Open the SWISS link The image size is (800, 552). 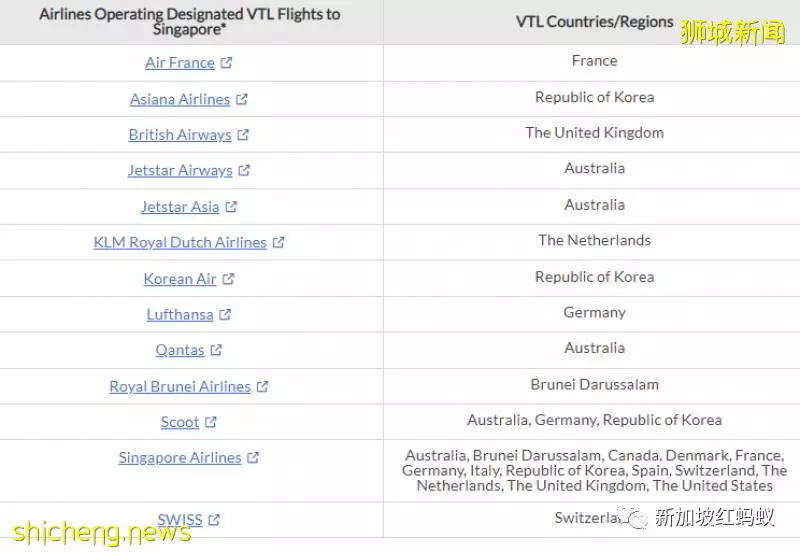click(x=180, y=520)
